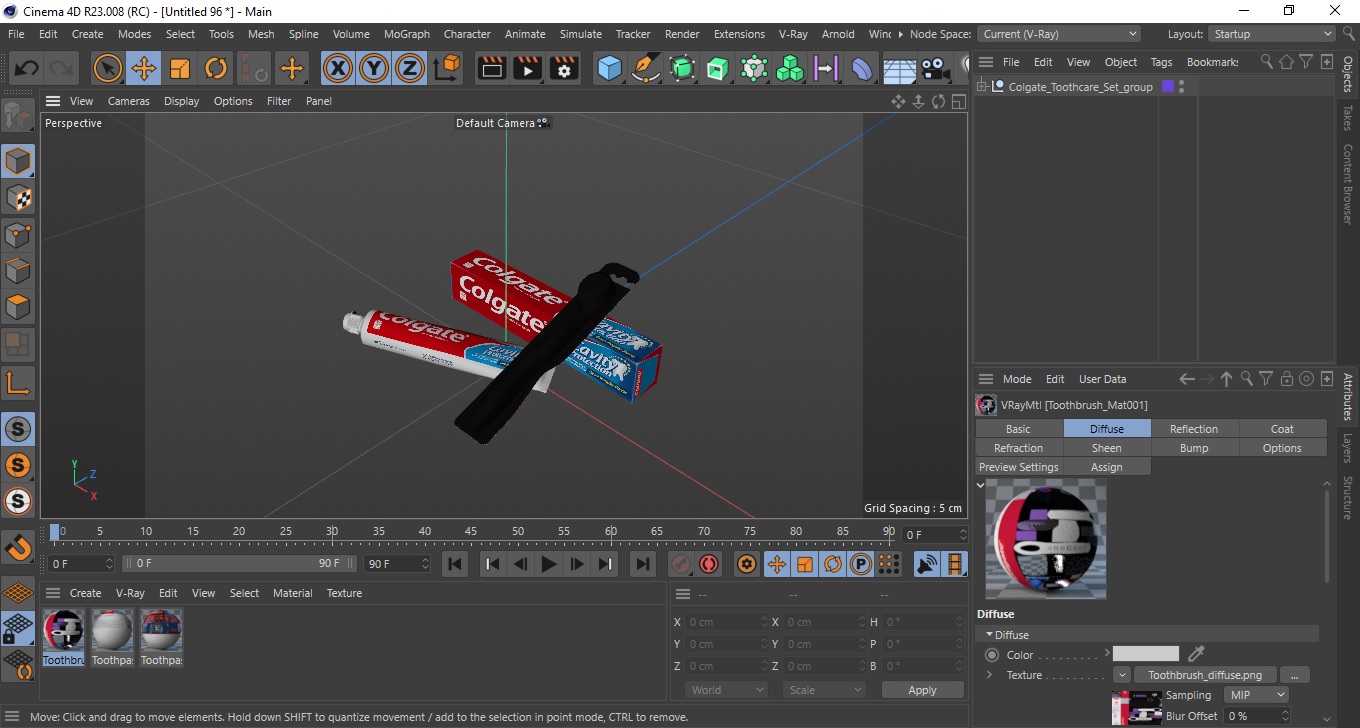
Task: Render to active view clapperboard
Action: [x=492, y=69]
